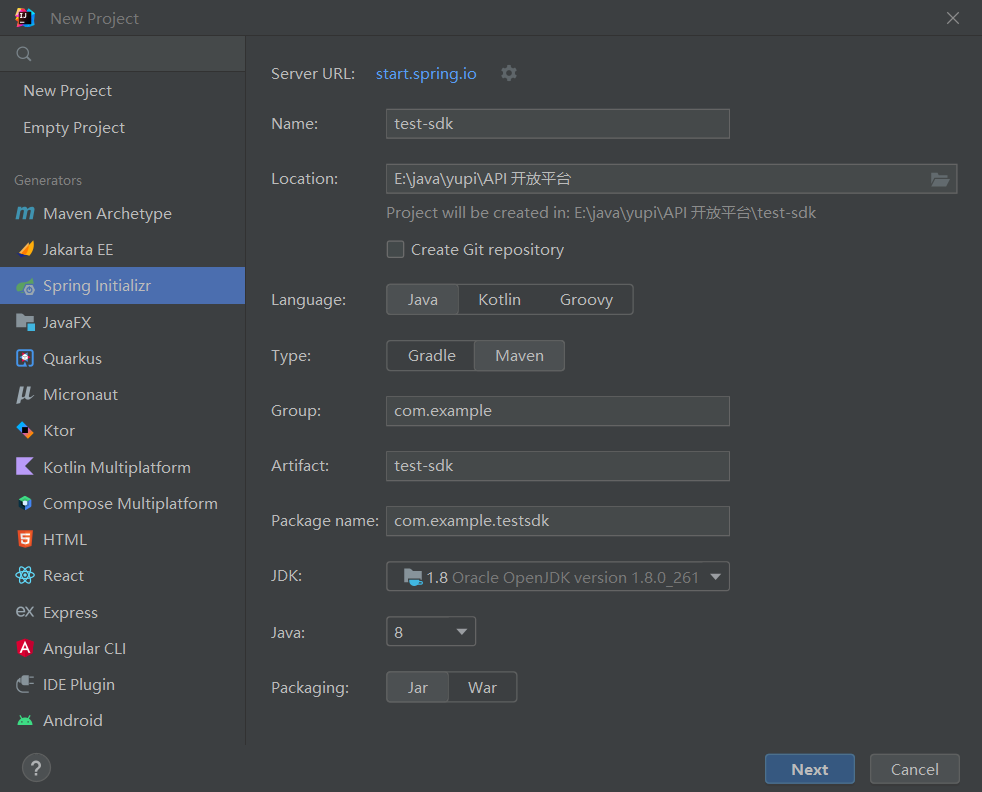Open server URL settings gear
Screen dimensions: 982x792
pos(509,73)
